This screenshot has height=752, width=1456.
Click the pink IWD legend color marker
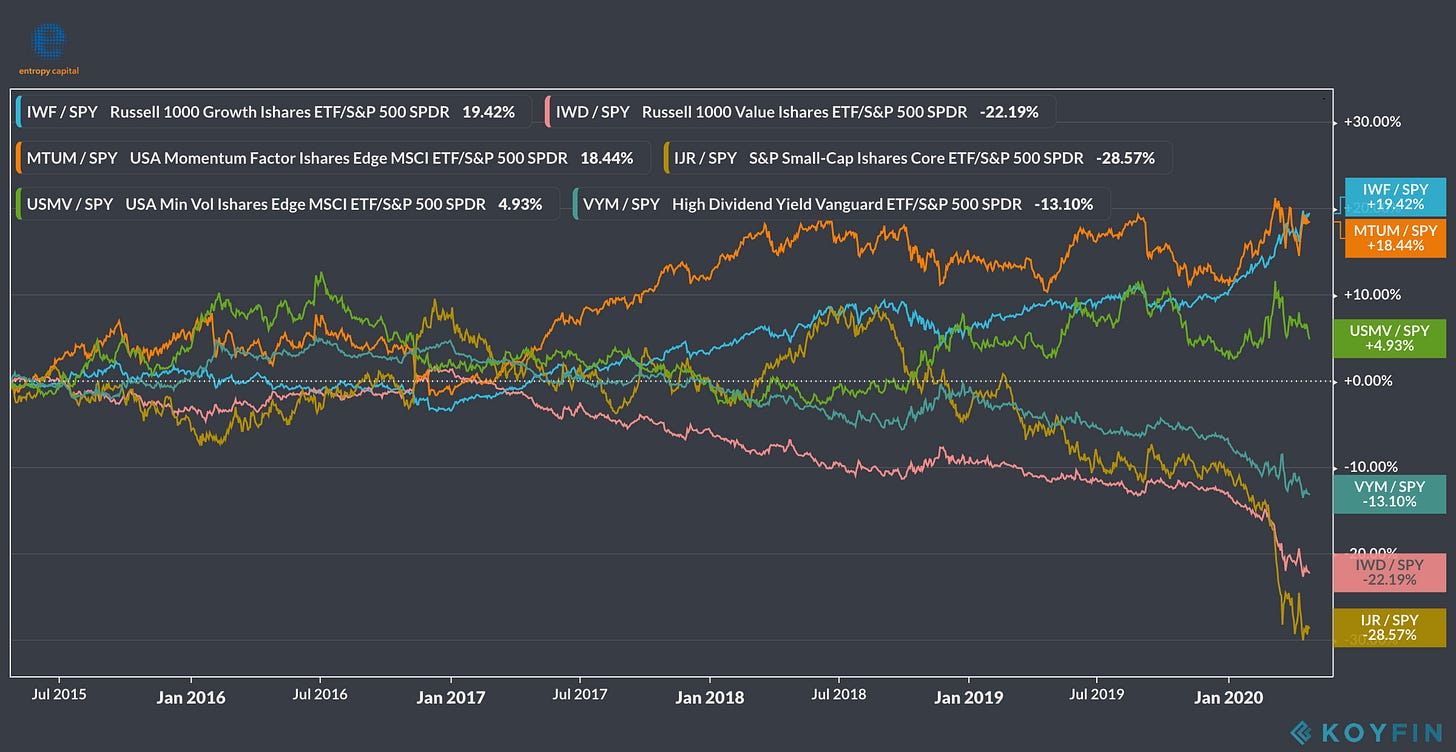(549, 112)
